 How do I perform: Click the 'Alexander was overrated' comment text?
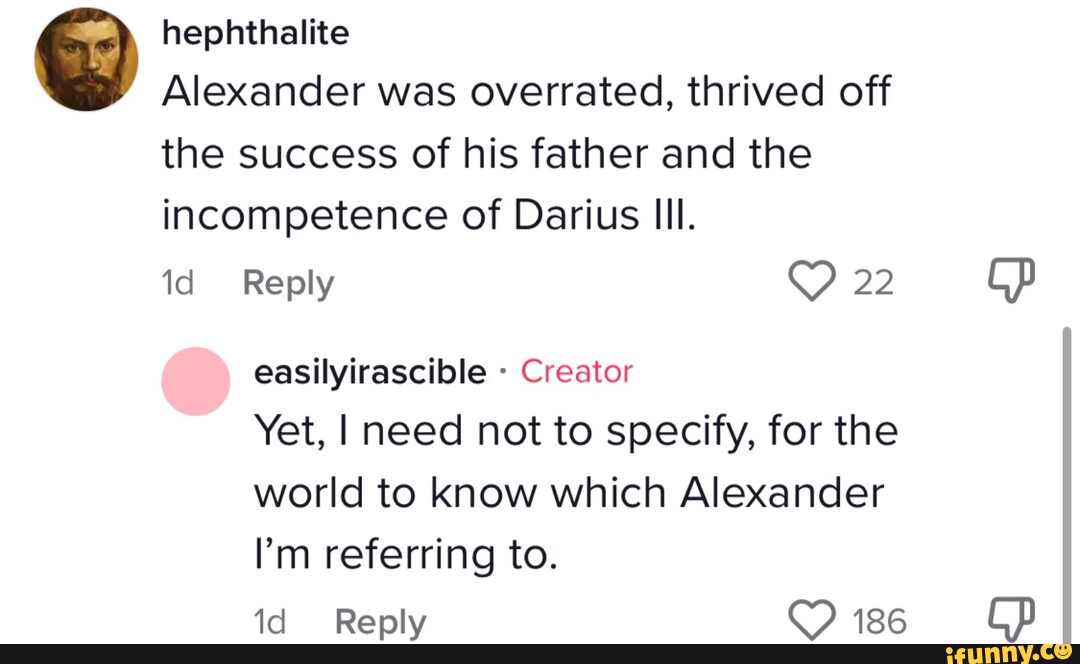coord(525,94)
